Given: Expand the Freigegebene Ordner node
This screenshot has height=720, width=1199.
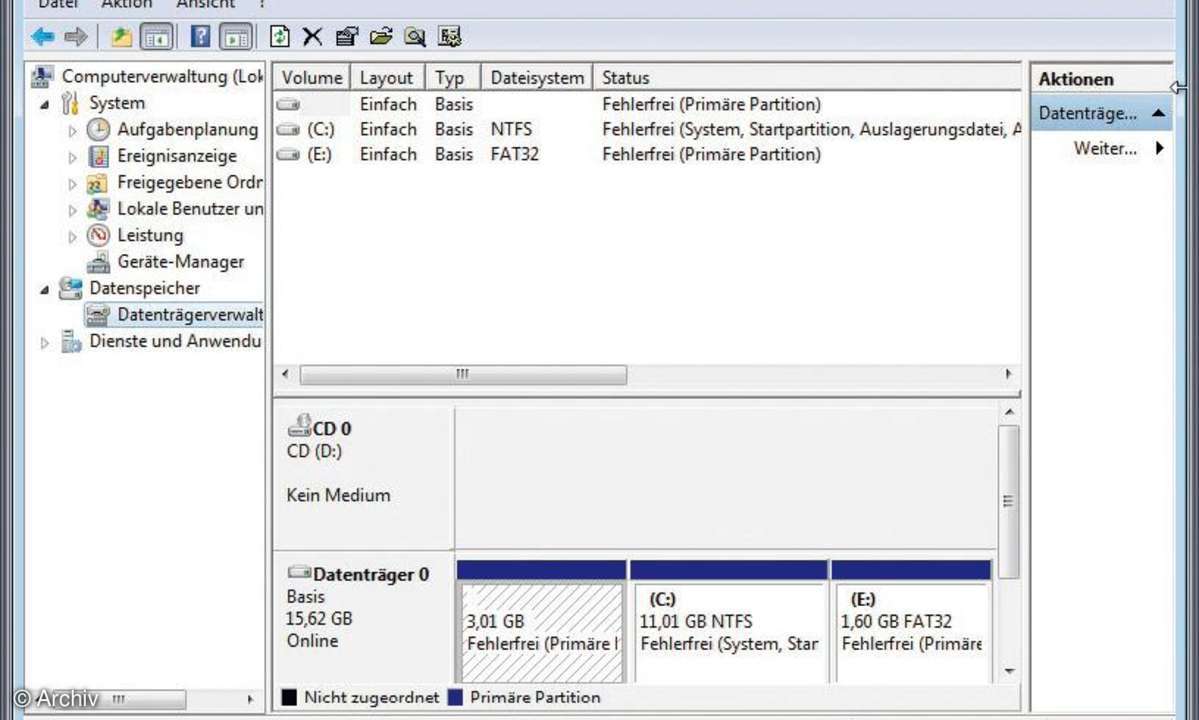Looking at the screenshot, I should (x=73, y=183).
